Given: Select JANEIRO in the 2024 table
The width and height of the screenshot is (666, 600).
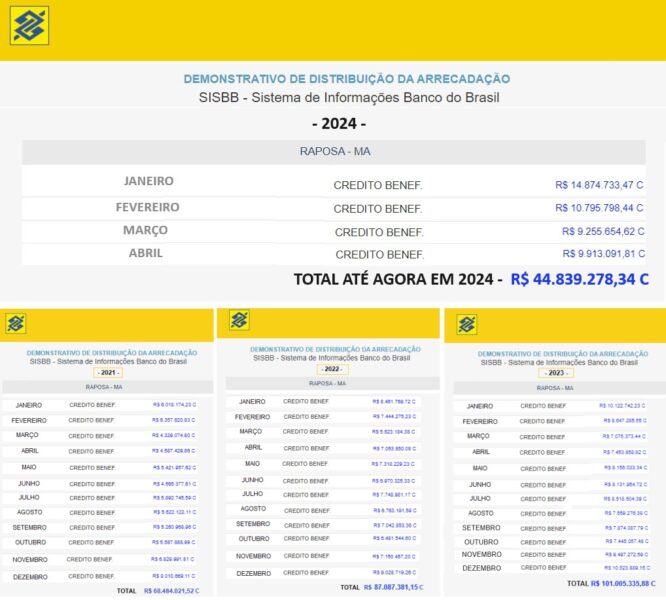Looking at the screenshot, I should pyautogui.click(x=149, y=181).
